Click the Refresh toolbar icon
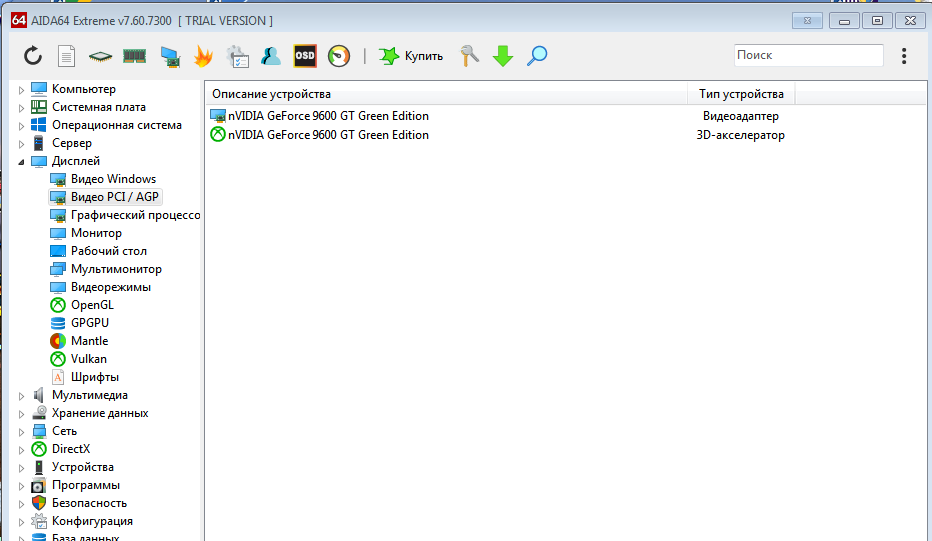 [33, 56]
